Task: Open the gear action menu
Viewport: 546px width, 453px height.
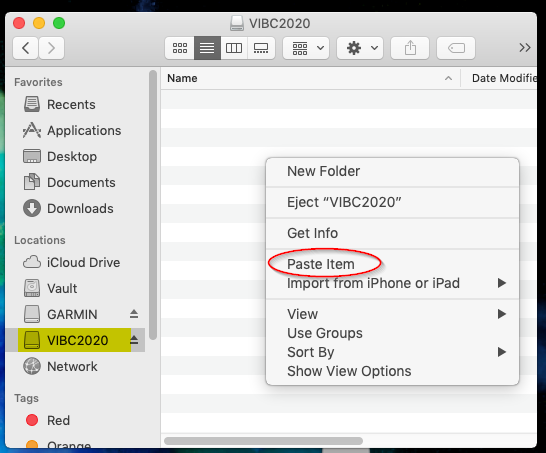Action: 360,48
